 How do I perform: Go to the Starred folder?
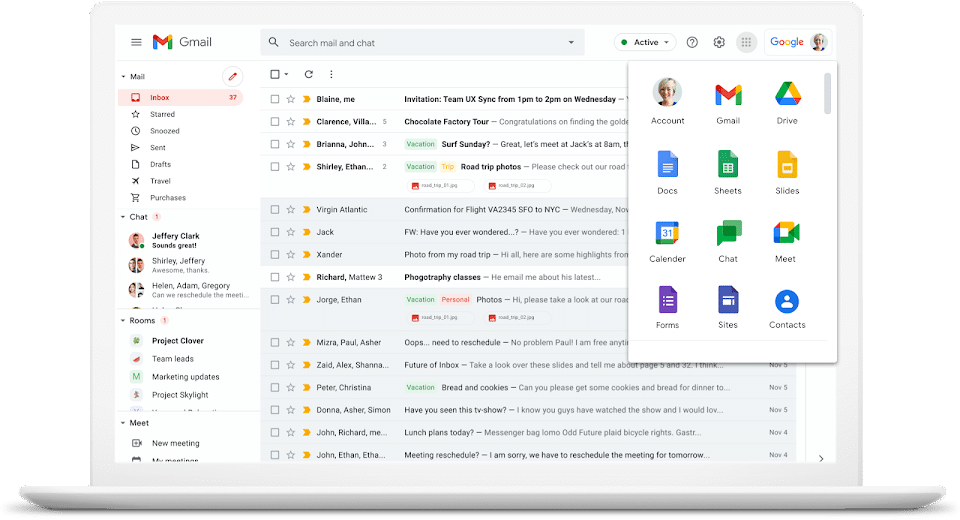(162, 115)
